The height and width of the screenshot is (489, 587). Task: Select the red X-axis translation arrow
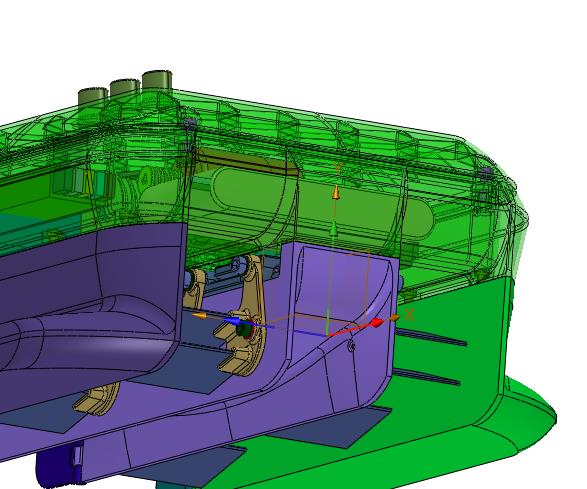pyautogui.click(x=377, y=323)
